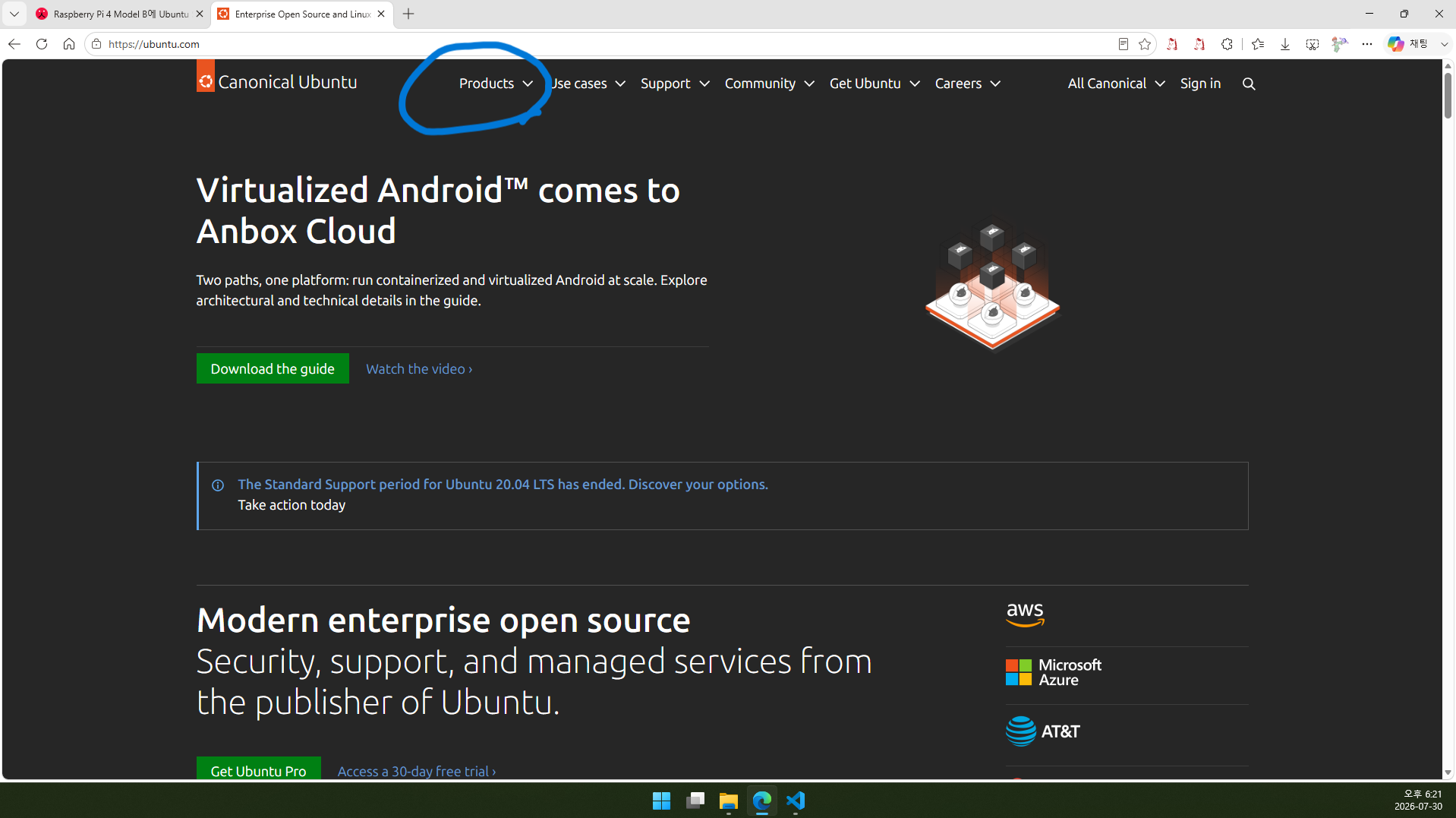This screenshot has height=818, width=1456.
Task: Open a new tab with the plus icon
Action: click(x=408, y=14)
